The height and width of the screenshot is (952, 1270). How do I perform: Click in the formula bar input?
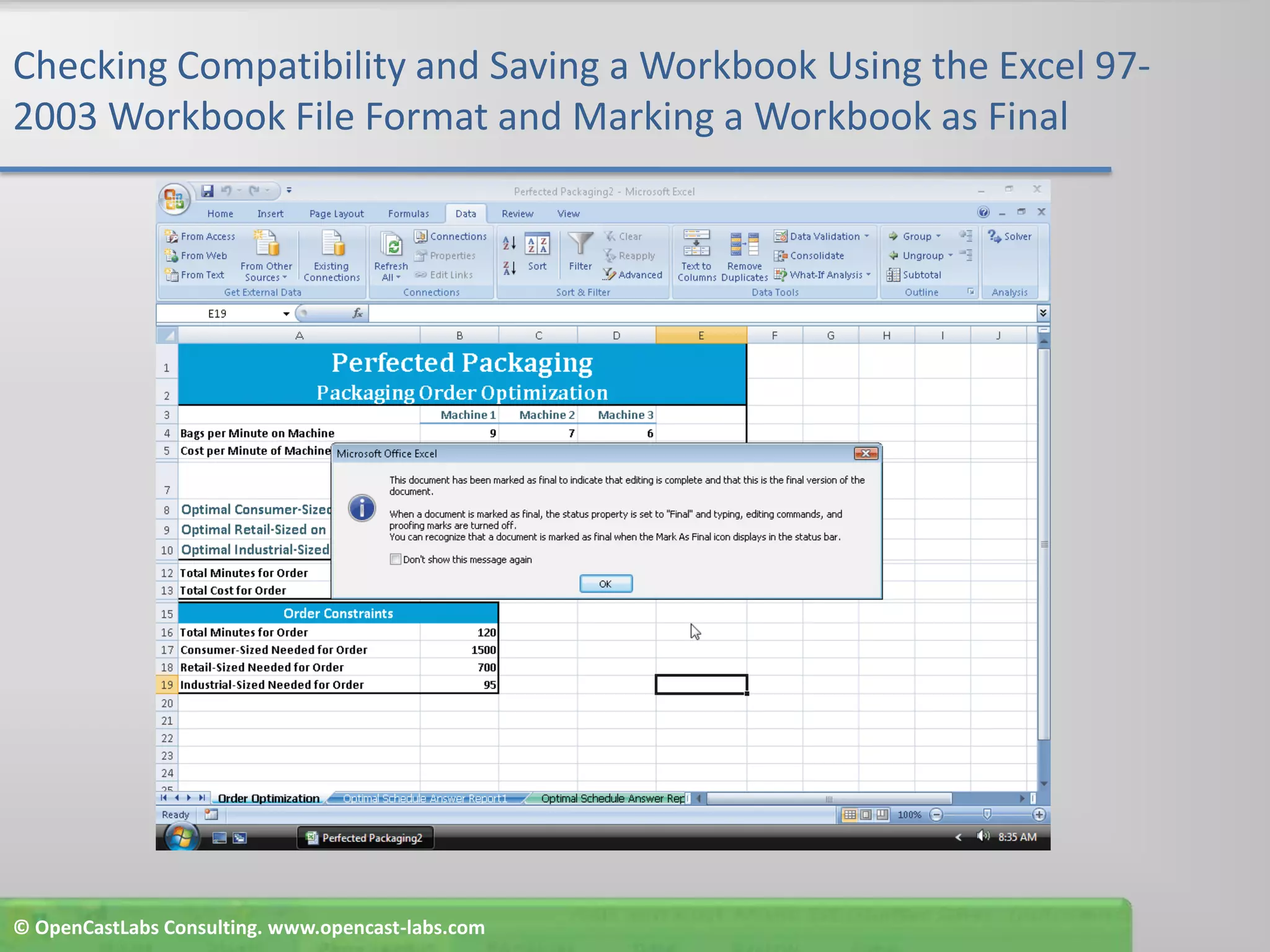coord(703,314)
